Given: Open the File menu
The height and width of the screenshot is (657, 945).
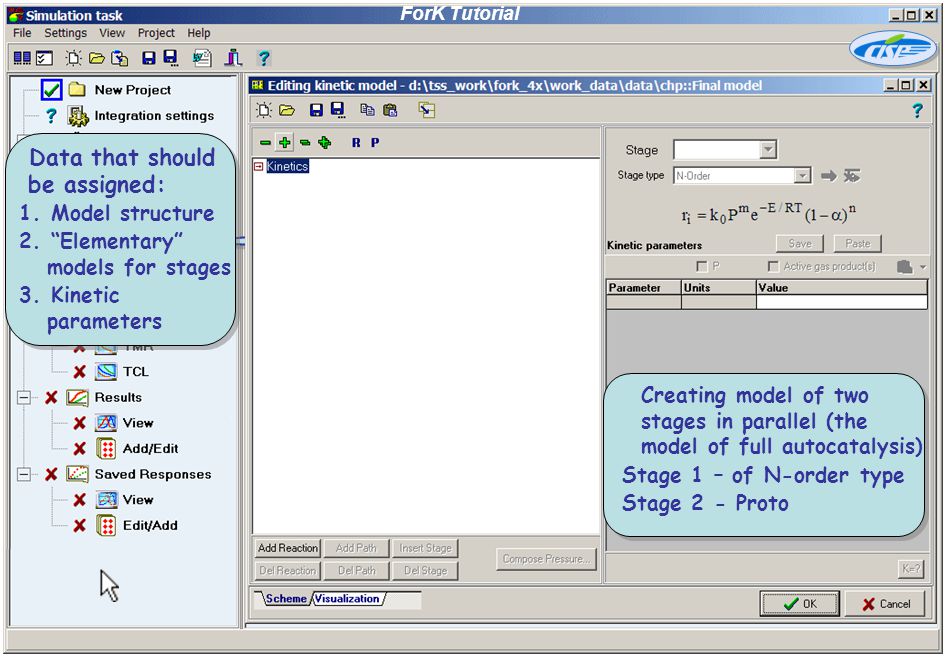Looking at the screenshot, I should [22, 33].
